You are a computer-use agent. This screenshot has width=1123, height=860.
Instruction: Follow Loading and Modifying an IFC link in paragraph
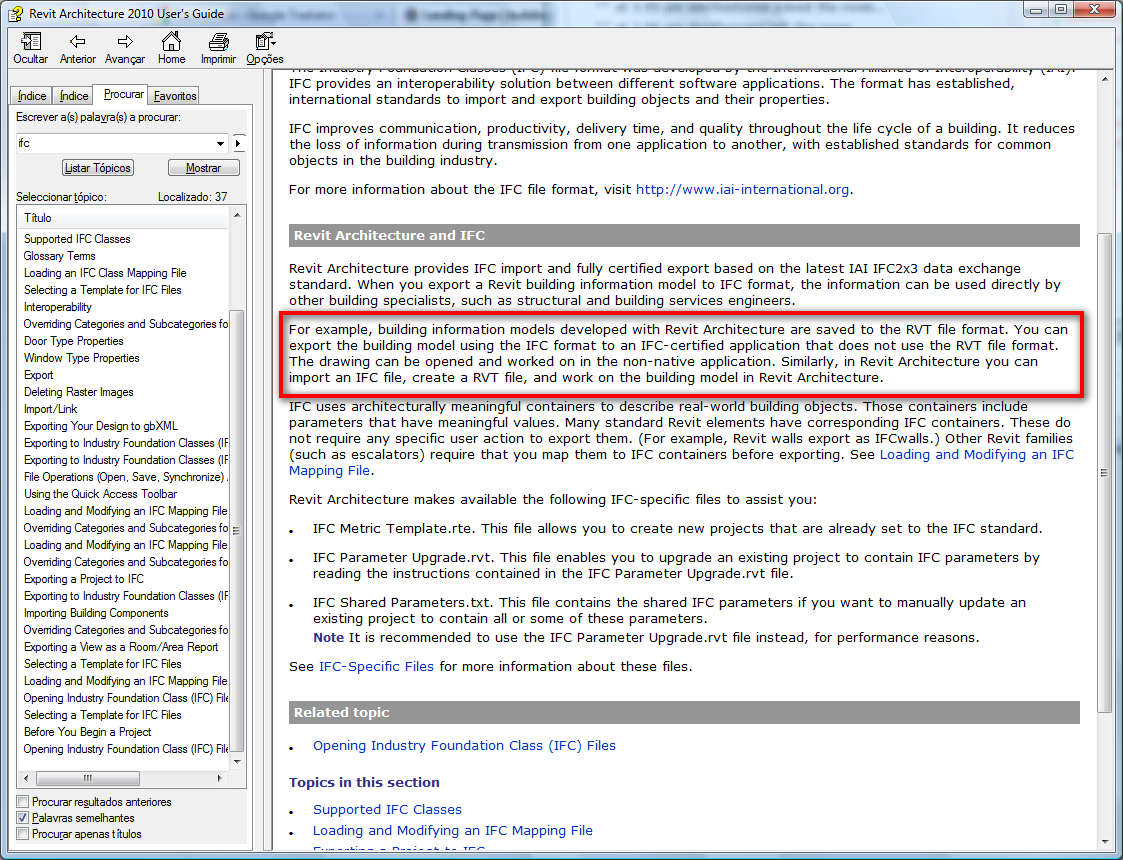pyautogui.click(x=977, y=455)
